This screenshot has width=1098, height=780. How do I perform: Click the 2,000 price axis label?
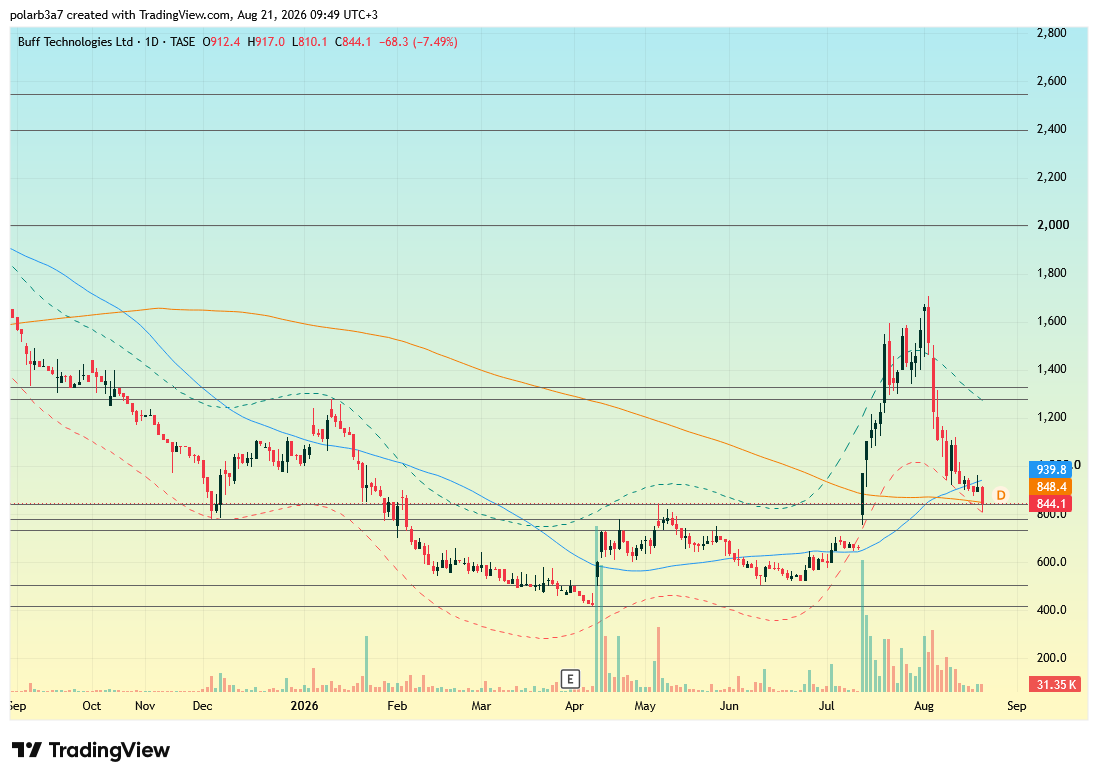tap(1052, 225)
